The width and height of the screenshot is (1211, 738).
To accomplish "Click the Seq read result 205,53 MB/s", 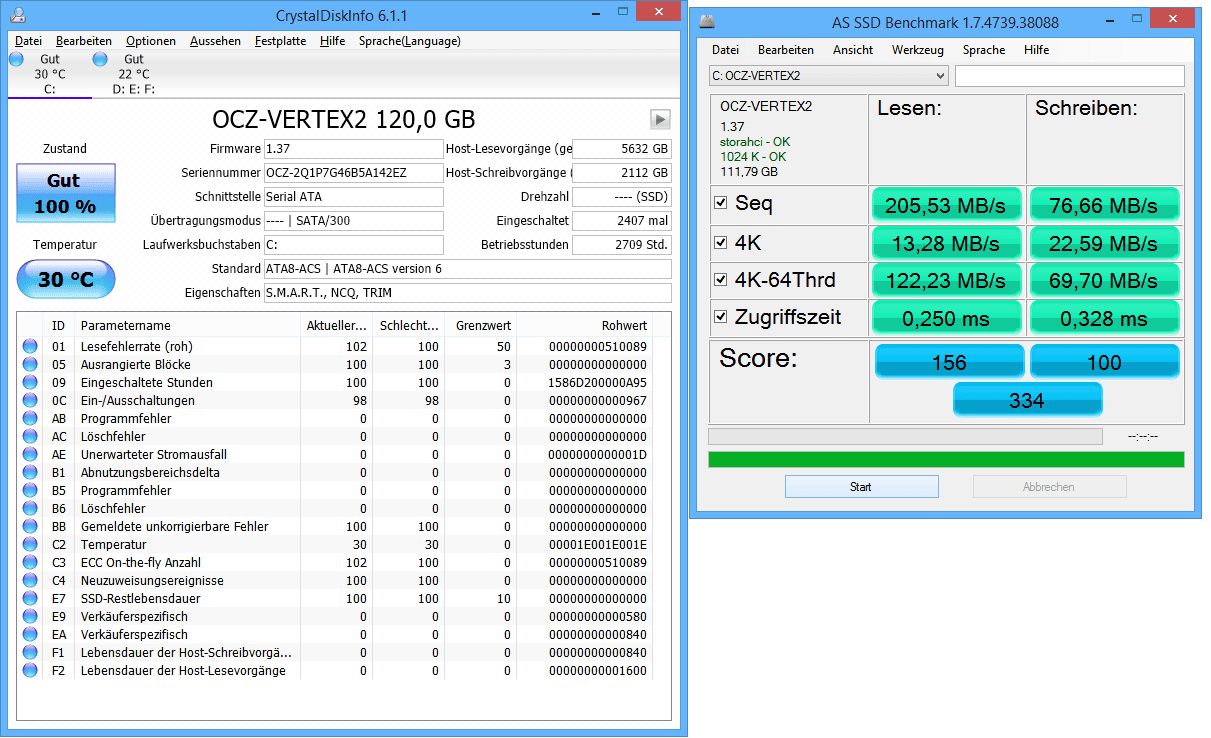I will click(x=947, y=205).
